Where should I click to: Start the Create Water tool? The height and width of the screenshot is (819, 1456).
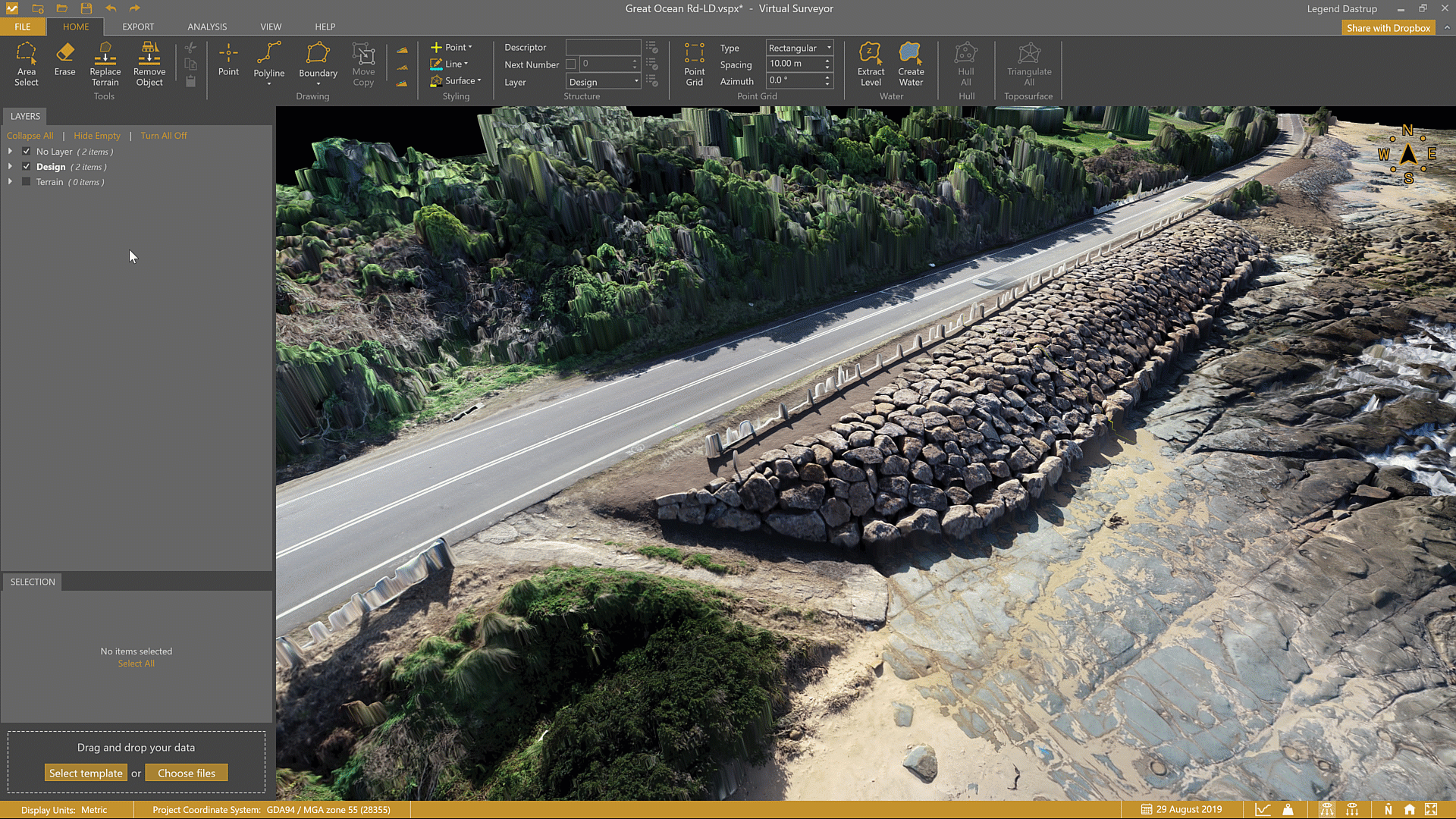[x=911, y=64]
